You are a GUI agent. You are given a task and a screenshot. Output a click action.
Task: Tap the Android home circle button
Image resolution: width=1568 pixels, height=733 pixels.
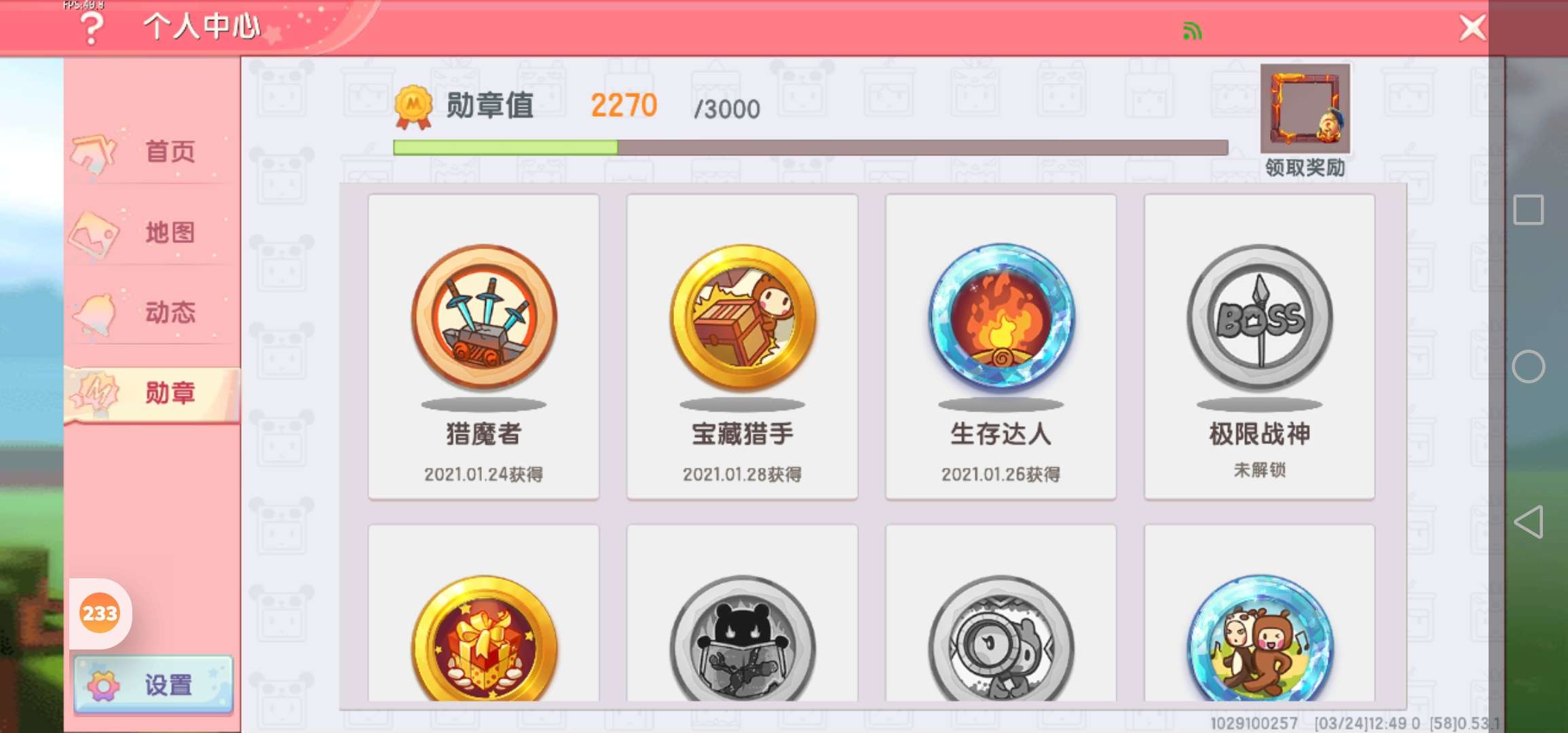click(x=1529, y=366)
